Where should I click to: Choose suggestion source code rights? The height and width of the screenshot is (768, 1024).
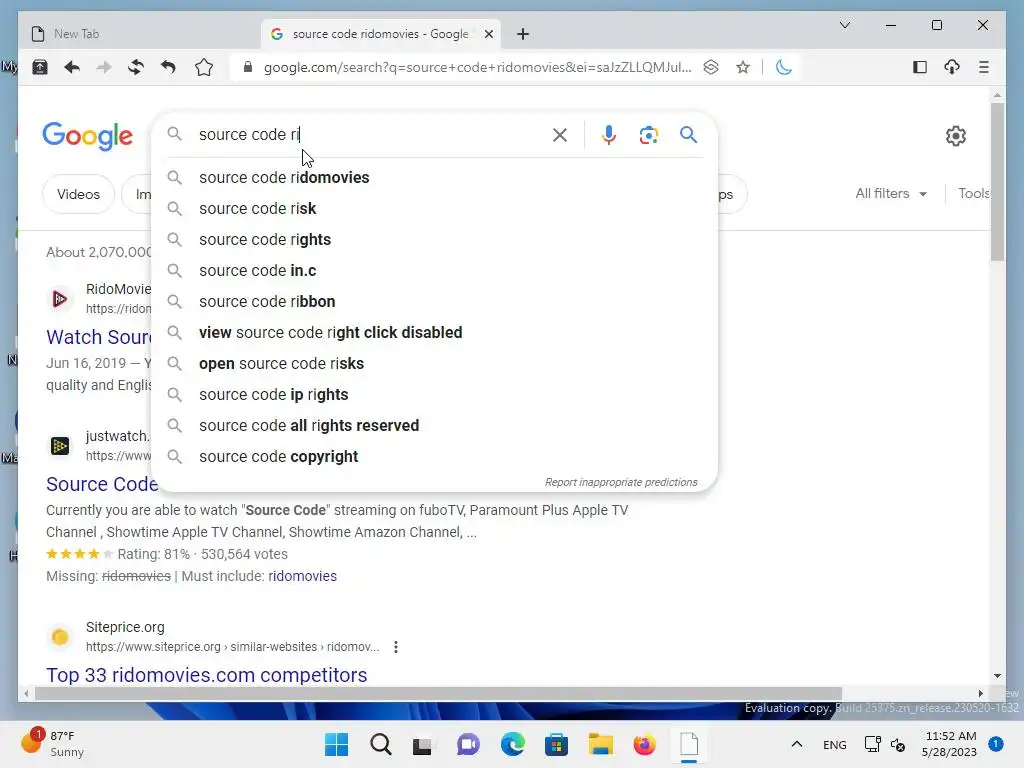point(435,240)
